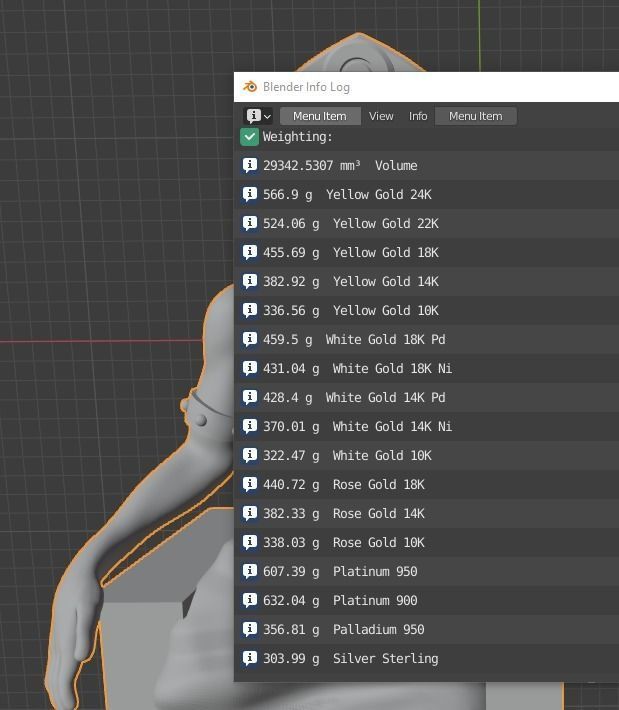The width and height of the screenshot is (619, 710).
Task: Click info icon on Yellow Gold 24K row
Action: click(x=250, y=194)
